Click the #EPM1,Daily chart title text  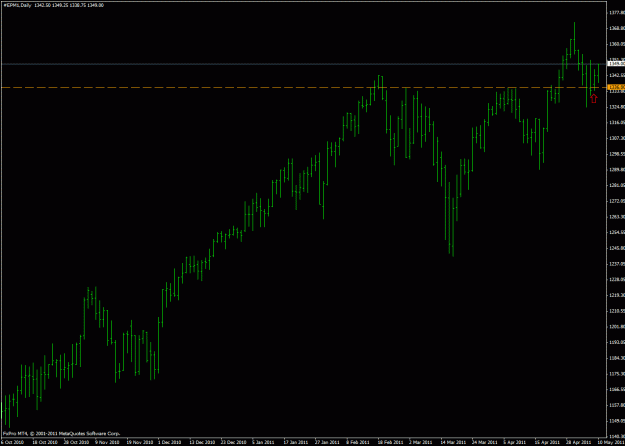click(x=16, y=5)
